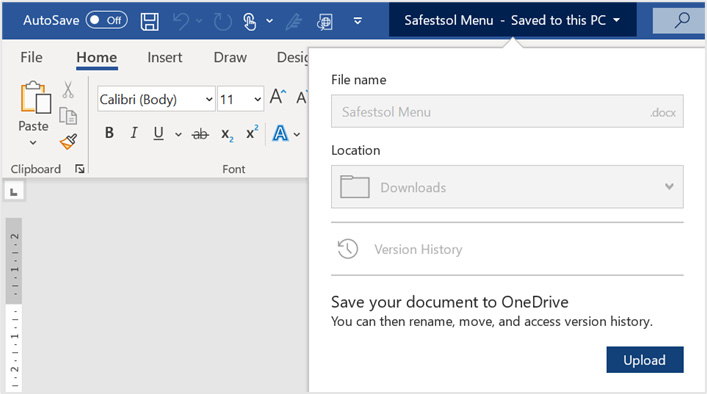This screenshot has width=707, height=394.
Task: Toggle Italic formatting
Action: 134,133
